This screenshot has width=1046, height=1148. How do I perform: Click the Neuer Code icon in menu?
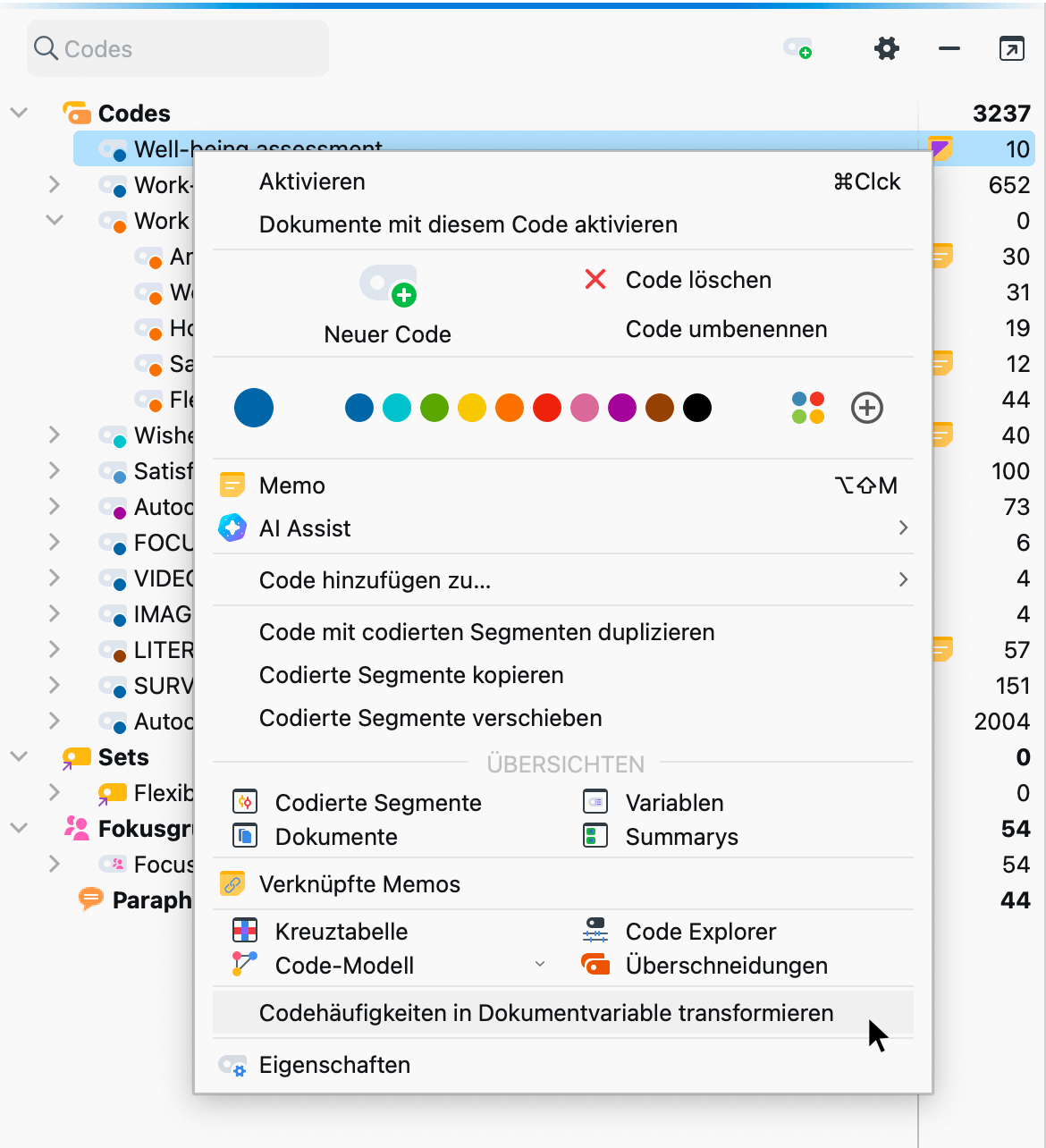[x=389, y=285]
